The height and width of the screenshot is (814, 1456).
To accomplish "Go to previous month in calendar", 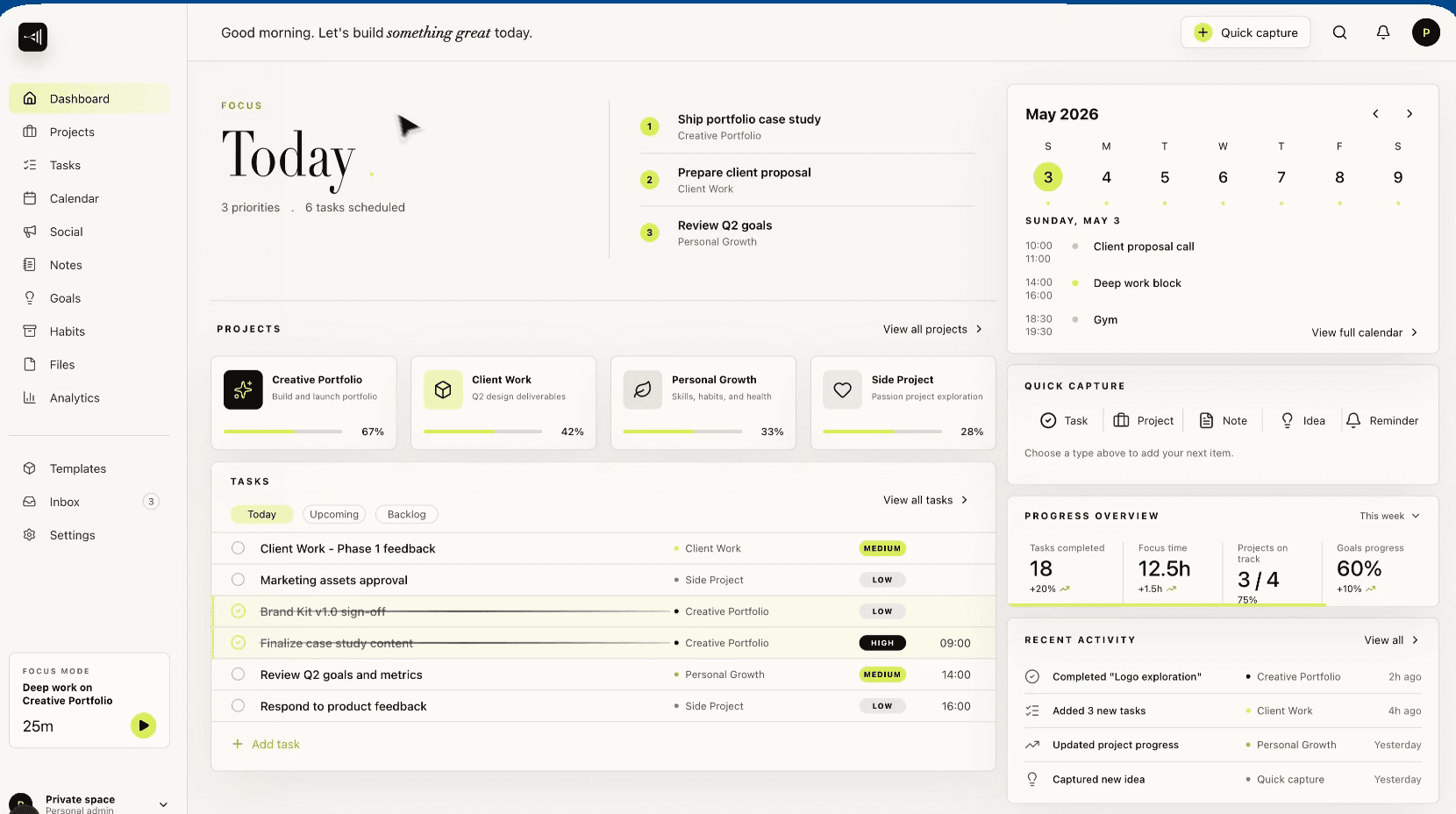I will (x=1375, y=114).
